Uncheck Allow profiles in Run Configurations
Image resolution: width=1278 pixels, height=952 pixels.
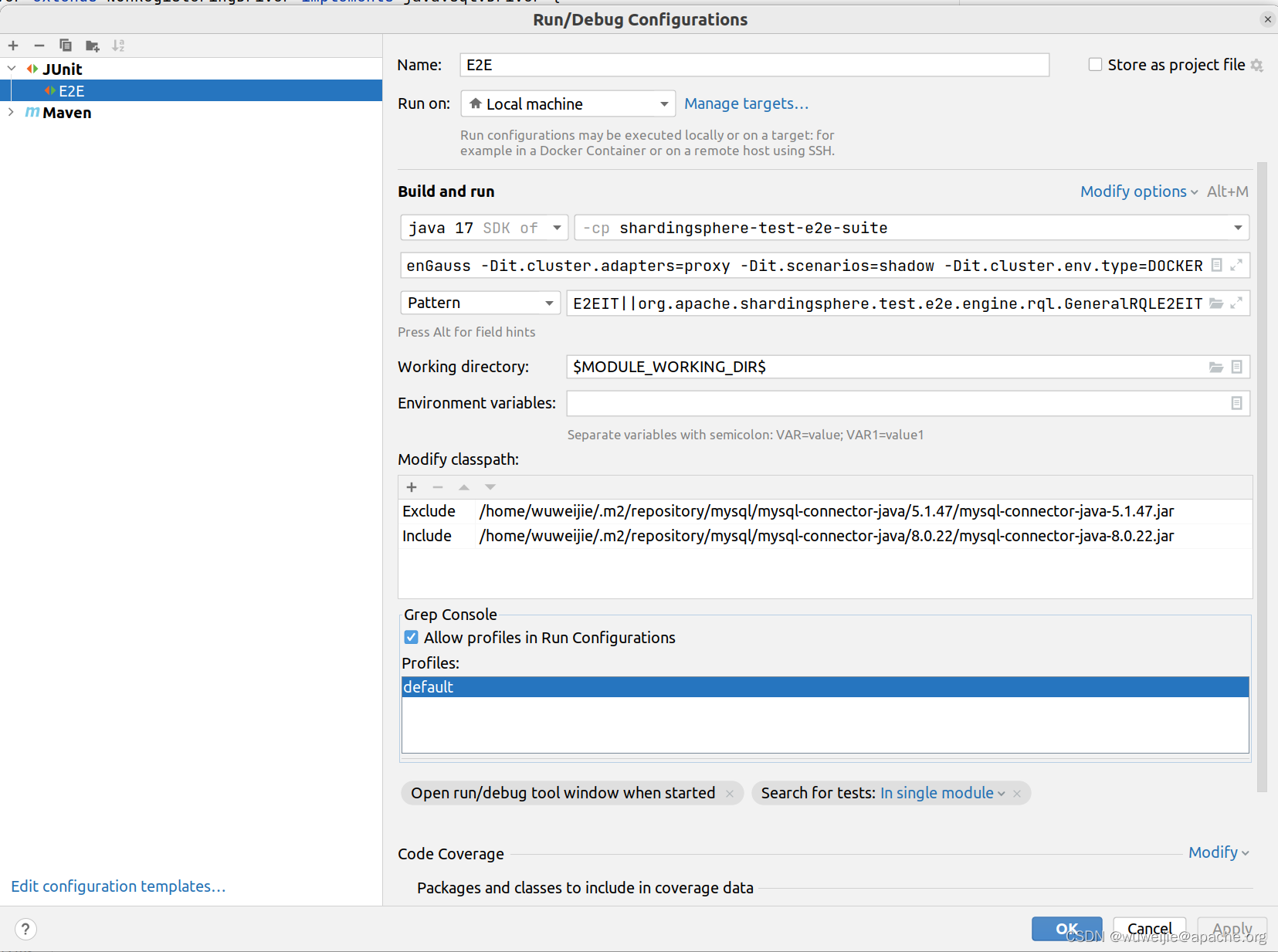[x=412, y=637]
